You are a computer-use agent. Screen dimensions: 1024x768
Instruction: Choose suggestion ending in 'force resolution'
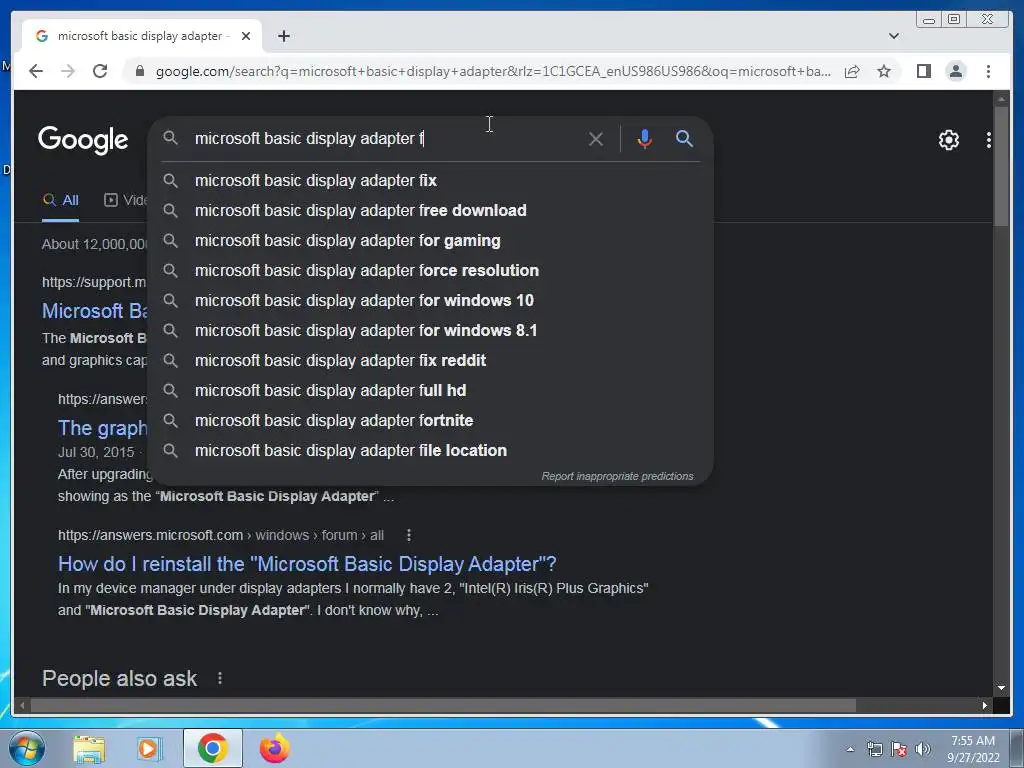click(431, 270)
